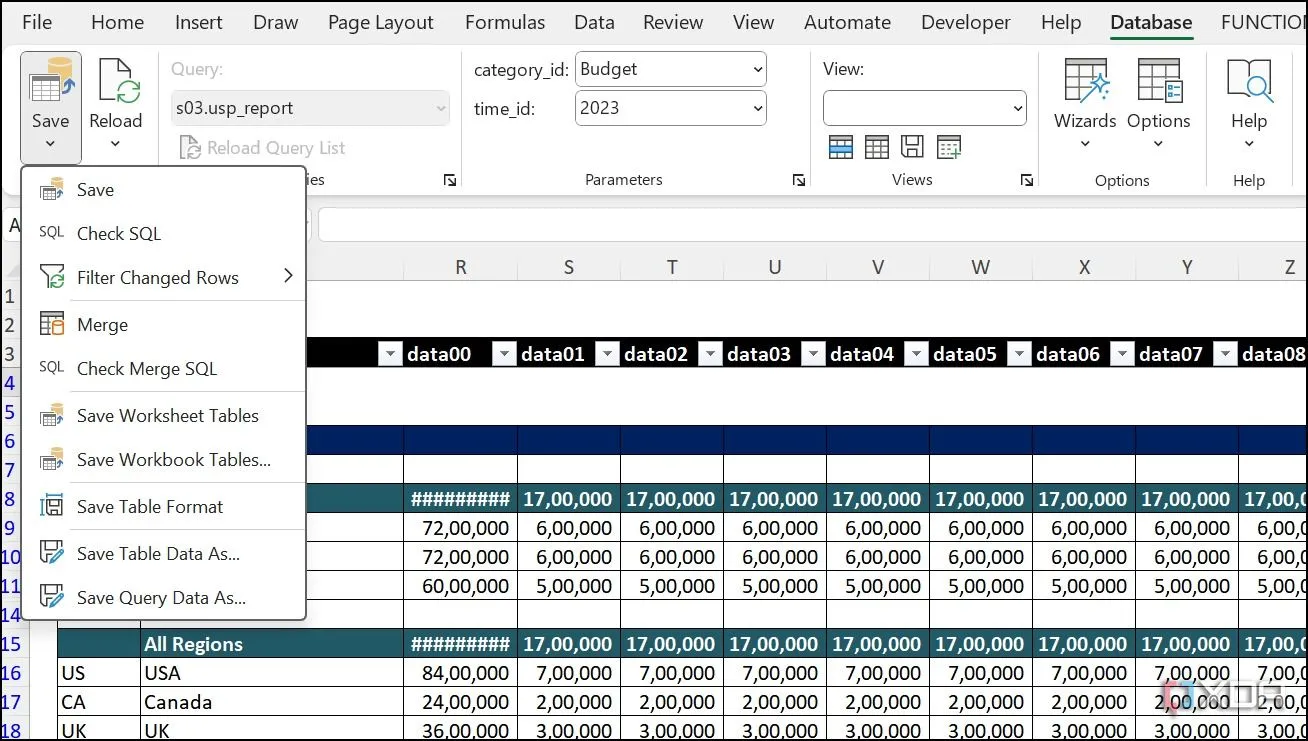Expand the Reload button dropdown arrow
This screenshot has height=741, width=1308.
coord(116,144)
